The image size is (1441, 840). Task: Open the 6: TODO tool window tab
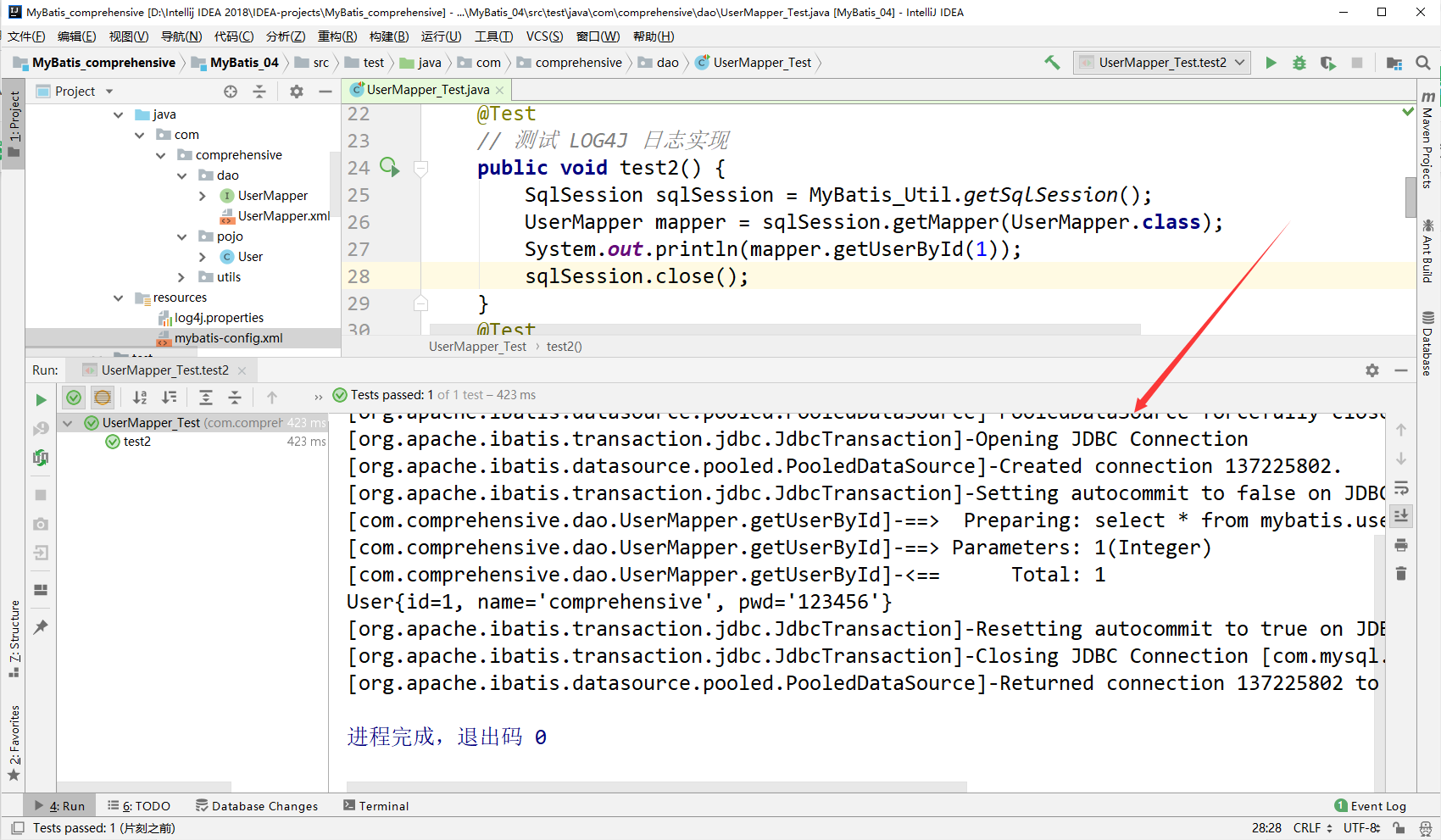139,806
